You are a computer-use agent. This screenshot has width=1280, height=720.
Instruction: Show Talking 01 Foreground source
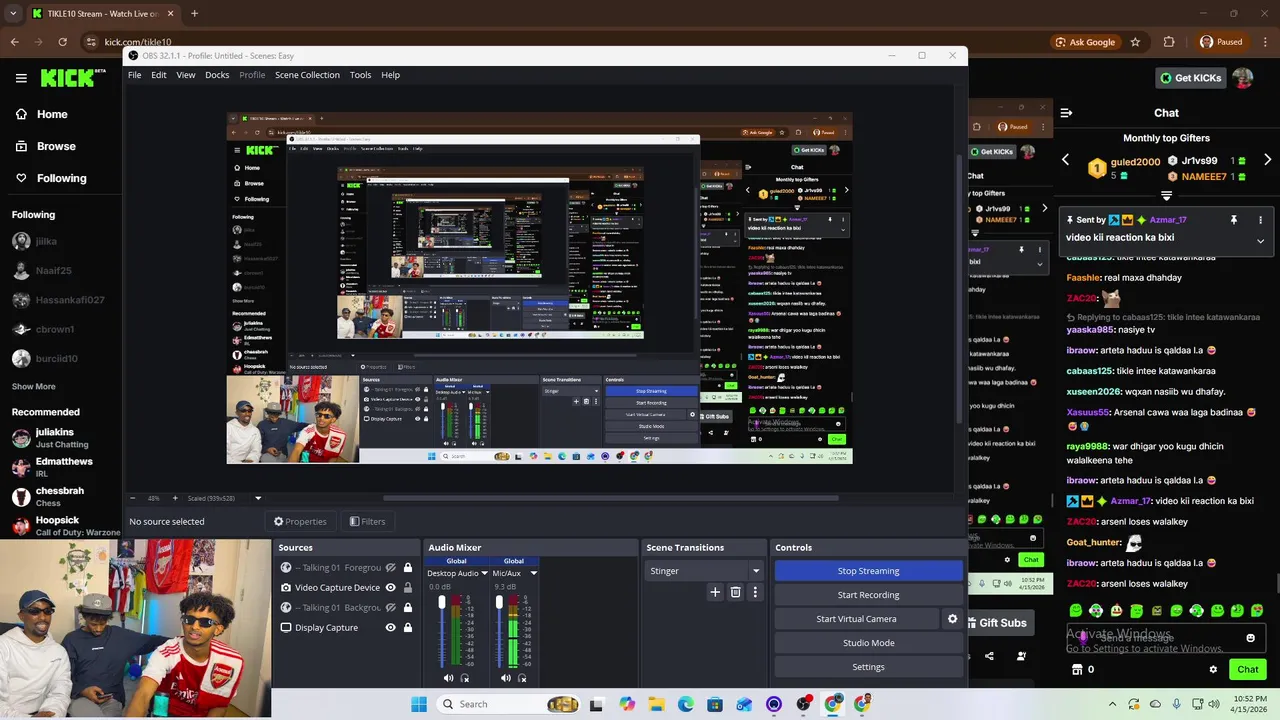coord(390,568)
